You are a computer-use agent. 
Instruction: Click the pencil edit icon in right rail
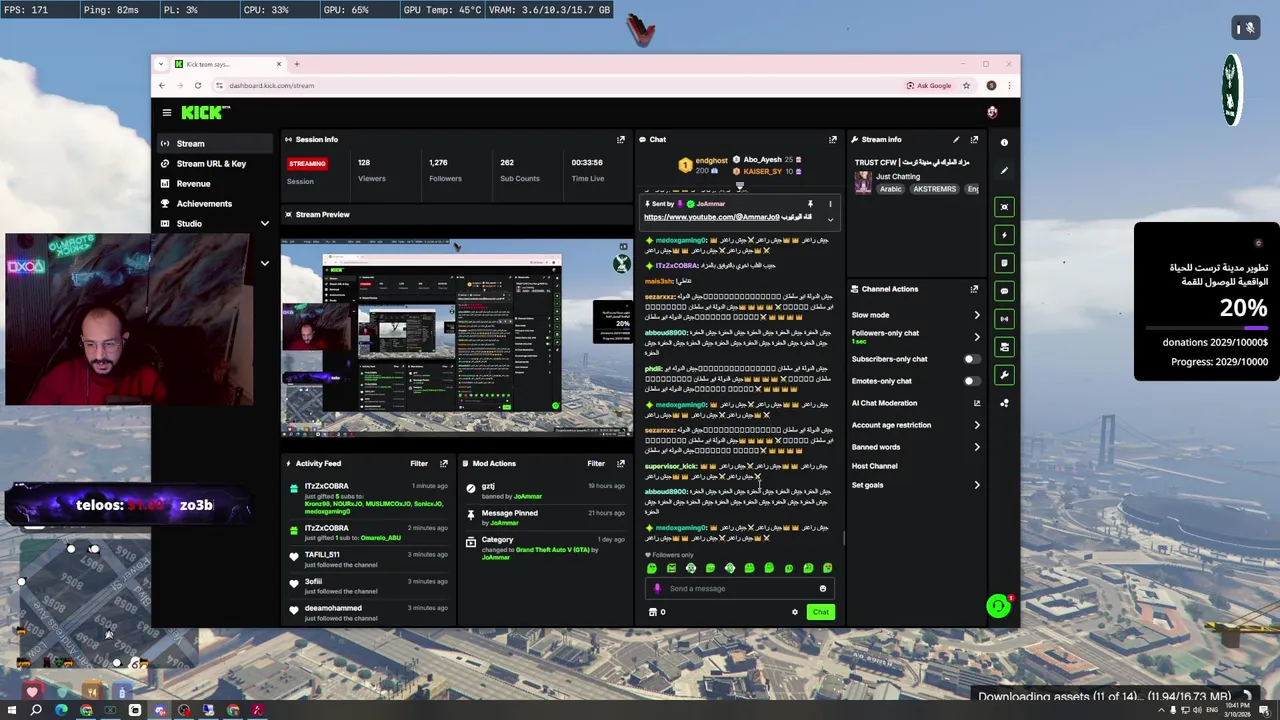point(1004,170)
